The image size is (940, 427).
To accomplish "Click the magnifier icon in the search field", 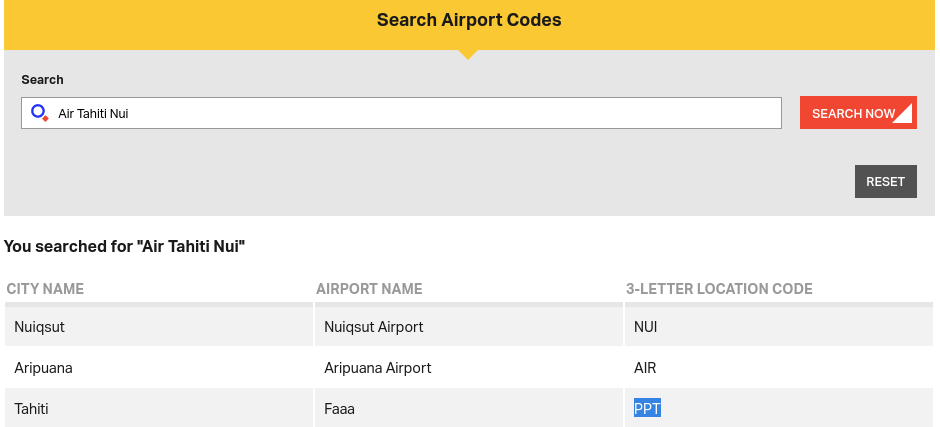I will 39,113.
